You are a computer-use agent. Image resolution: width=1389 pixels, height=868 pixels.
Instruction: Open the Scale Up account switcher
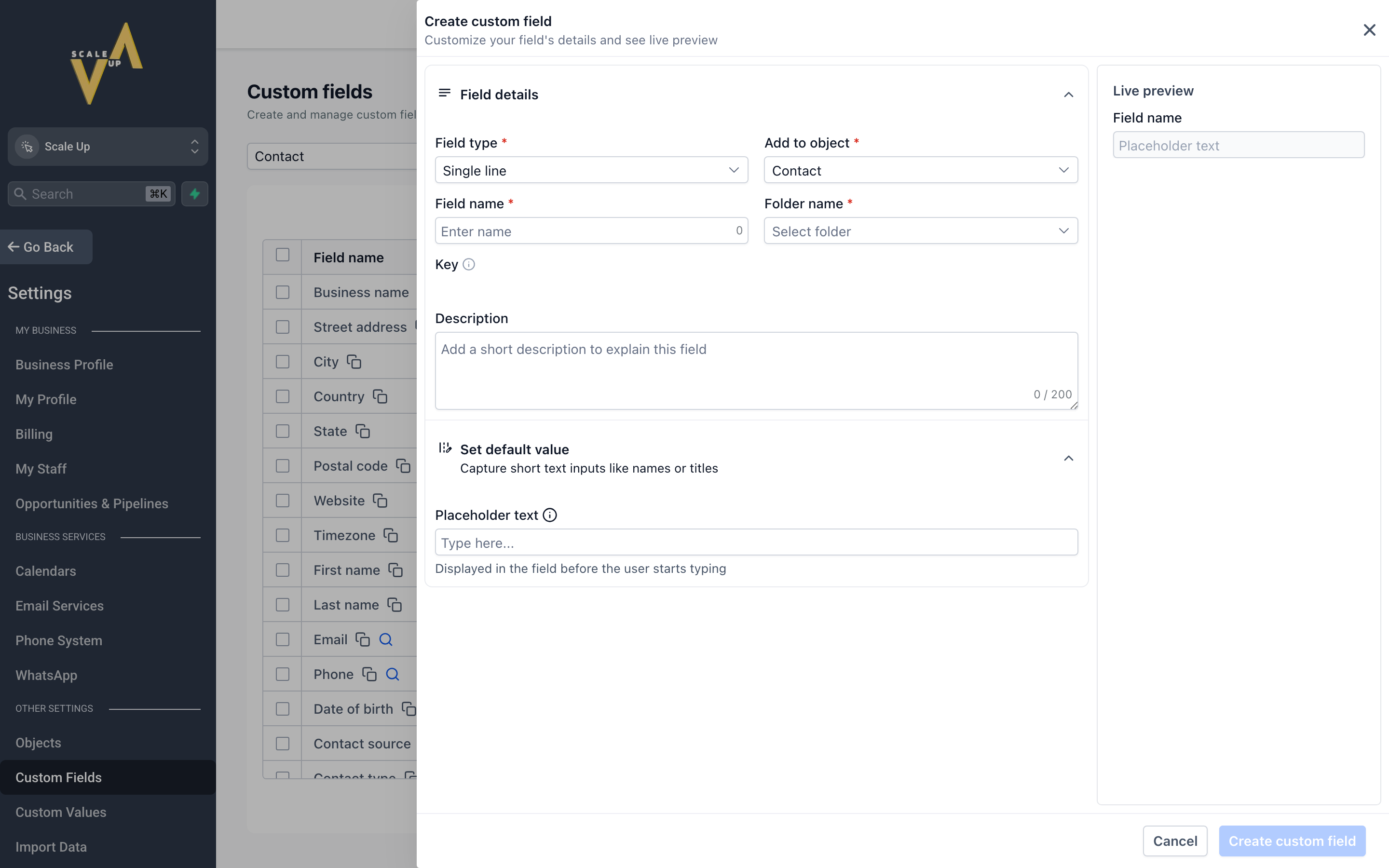coord(108,147)
